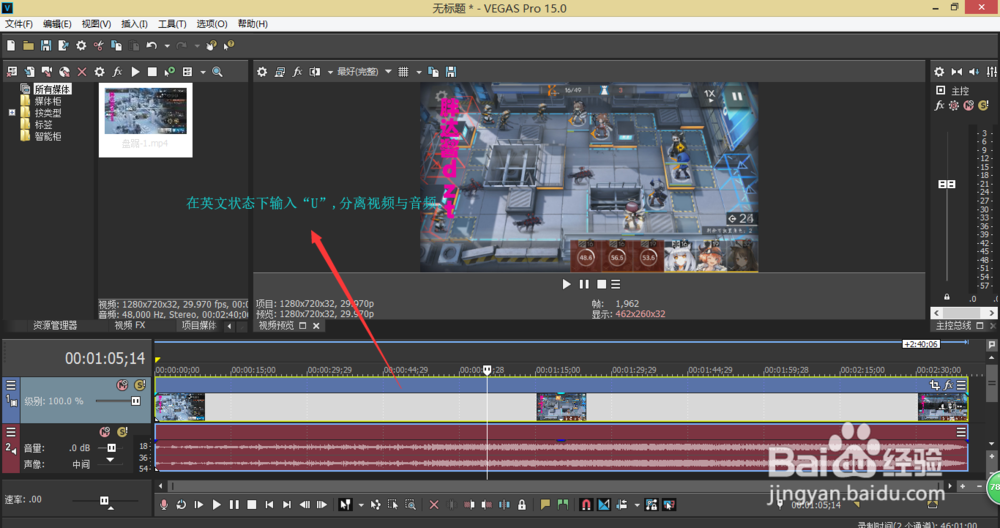Create a new project with the blank page icon
This screenshot has height=528, width=1000.
11,45
